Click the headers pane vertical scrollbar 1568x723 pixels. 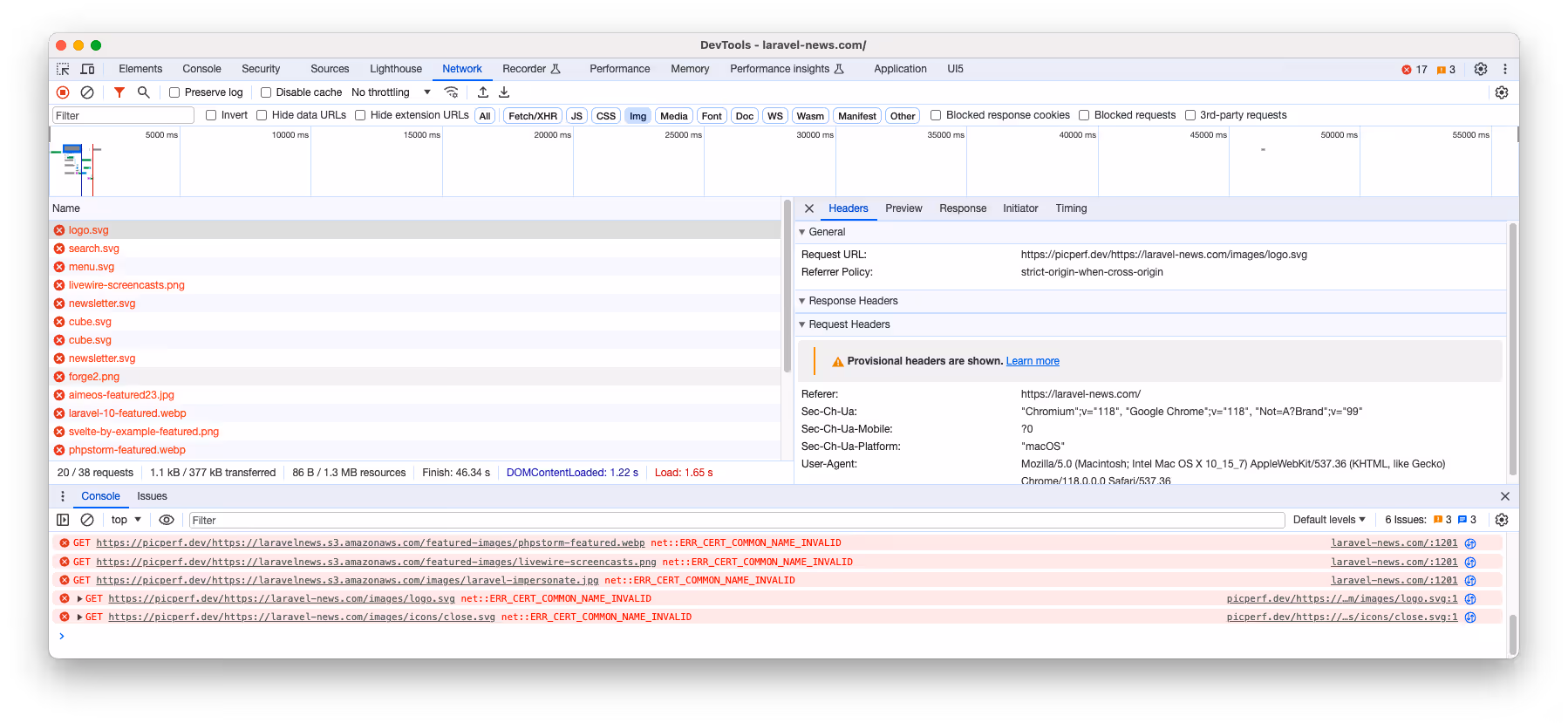coord(1512,349)
